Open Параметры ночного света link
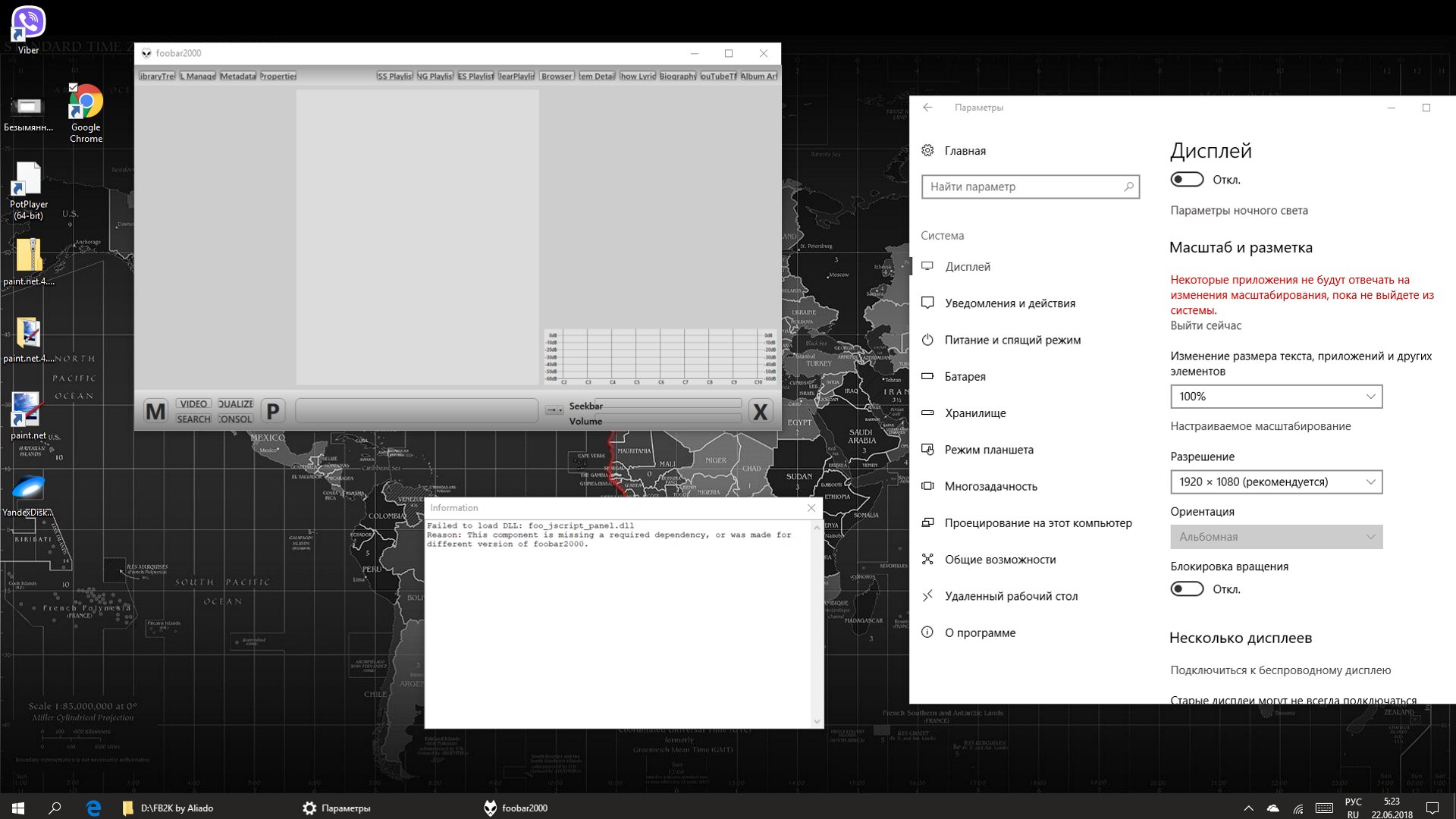Image resolution: width=1456 pixels, height=819 pixels. [1239, 210]
